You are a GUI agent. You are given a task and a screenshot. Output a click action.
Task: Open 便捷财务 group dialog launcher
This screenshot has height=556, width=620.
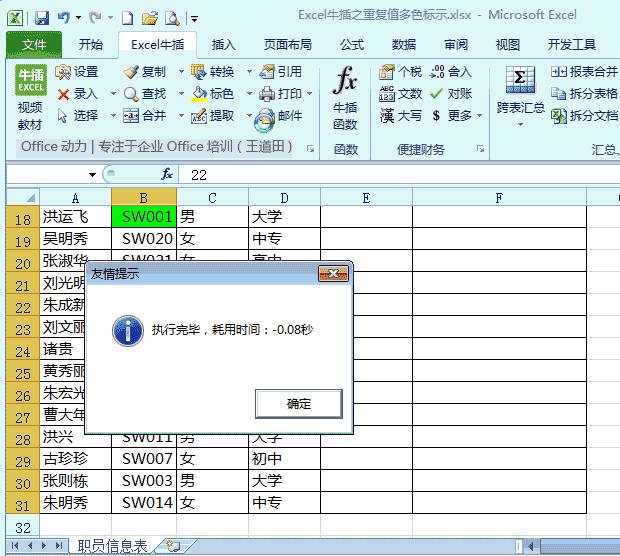tap(480, 149)
